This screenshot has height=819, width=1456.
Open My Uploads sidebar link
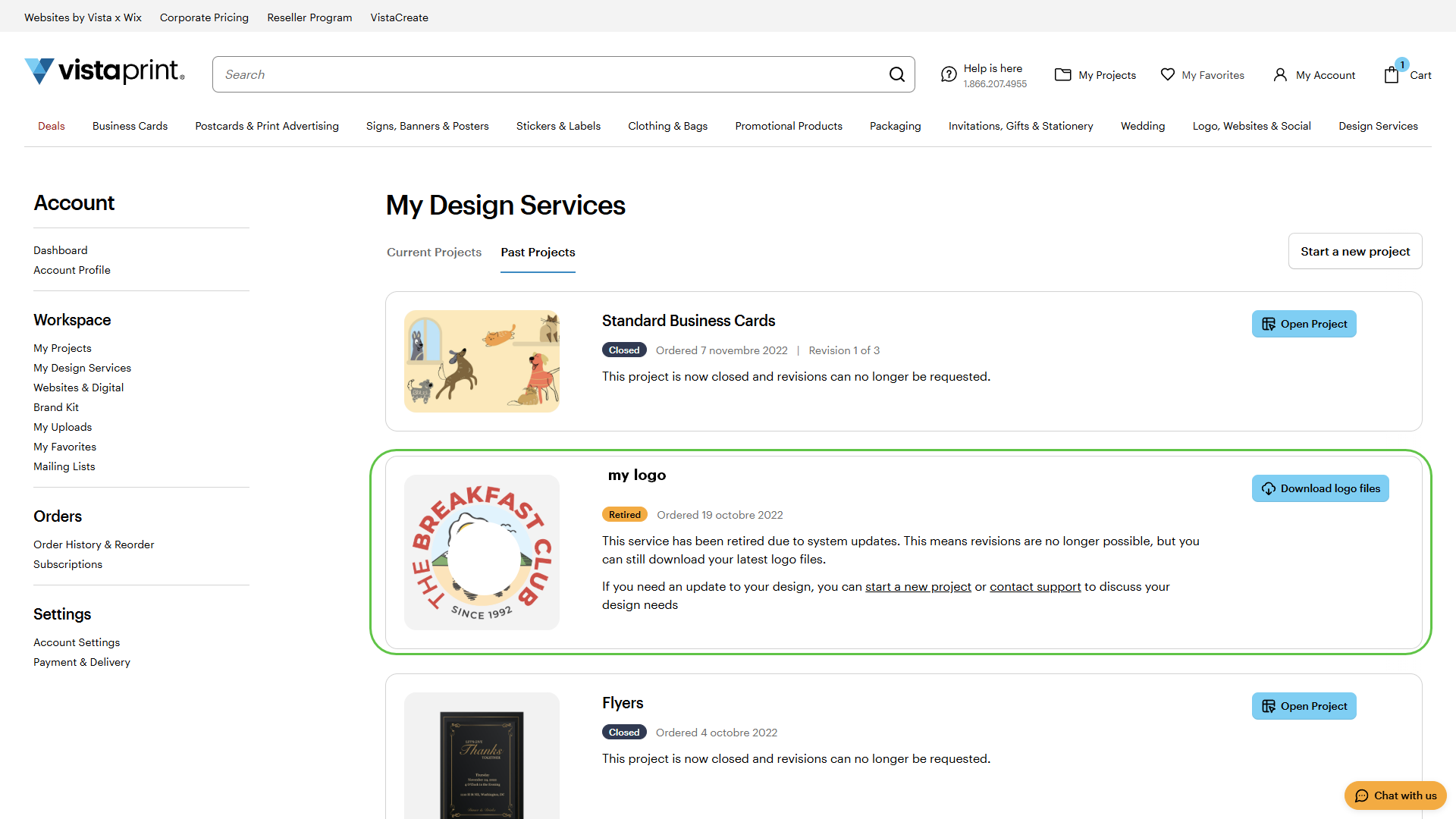62,427
